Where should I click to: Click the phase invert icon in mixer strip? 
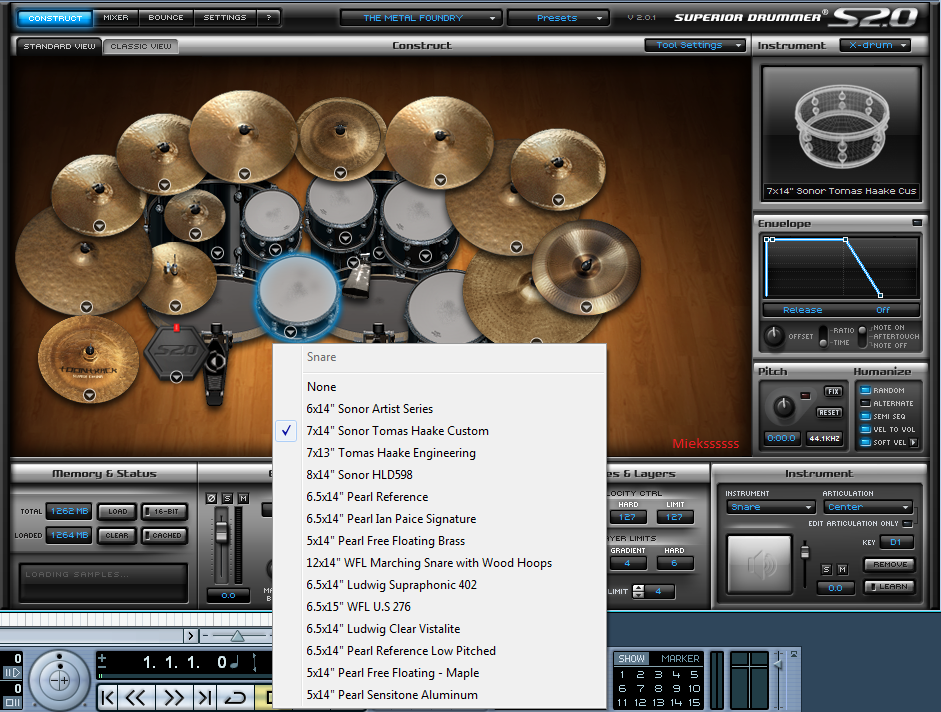point(211,498)
